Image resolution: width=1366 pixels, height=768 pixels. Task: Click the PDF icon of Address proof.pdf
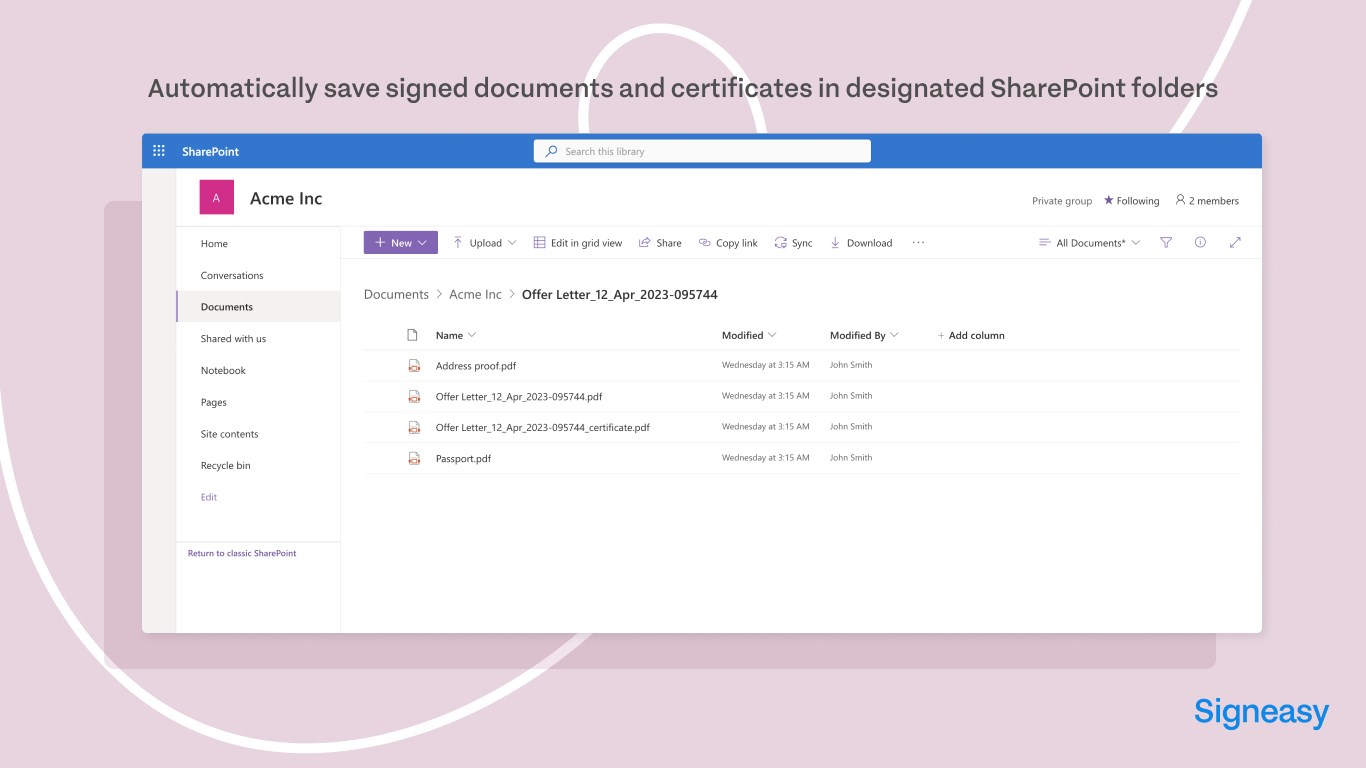[414, 366]
